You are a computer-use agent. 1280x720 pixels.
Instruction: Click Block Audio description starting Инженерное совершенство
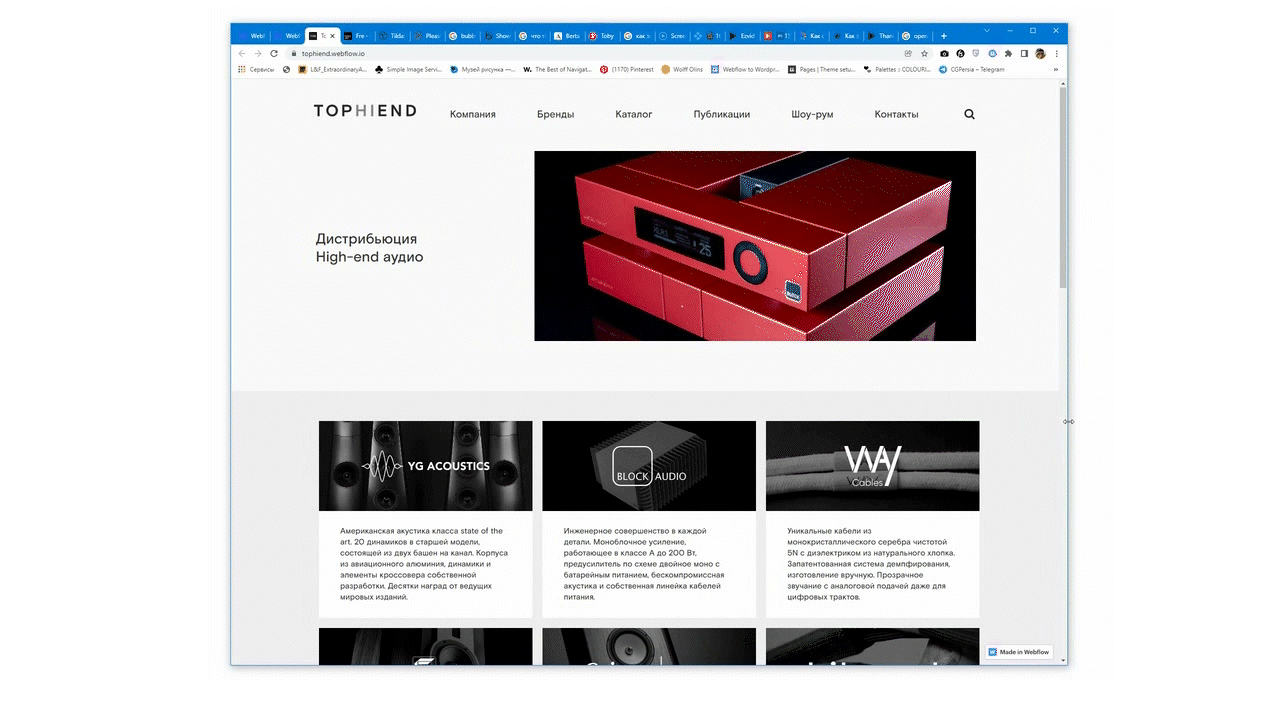tap(644, 564)
